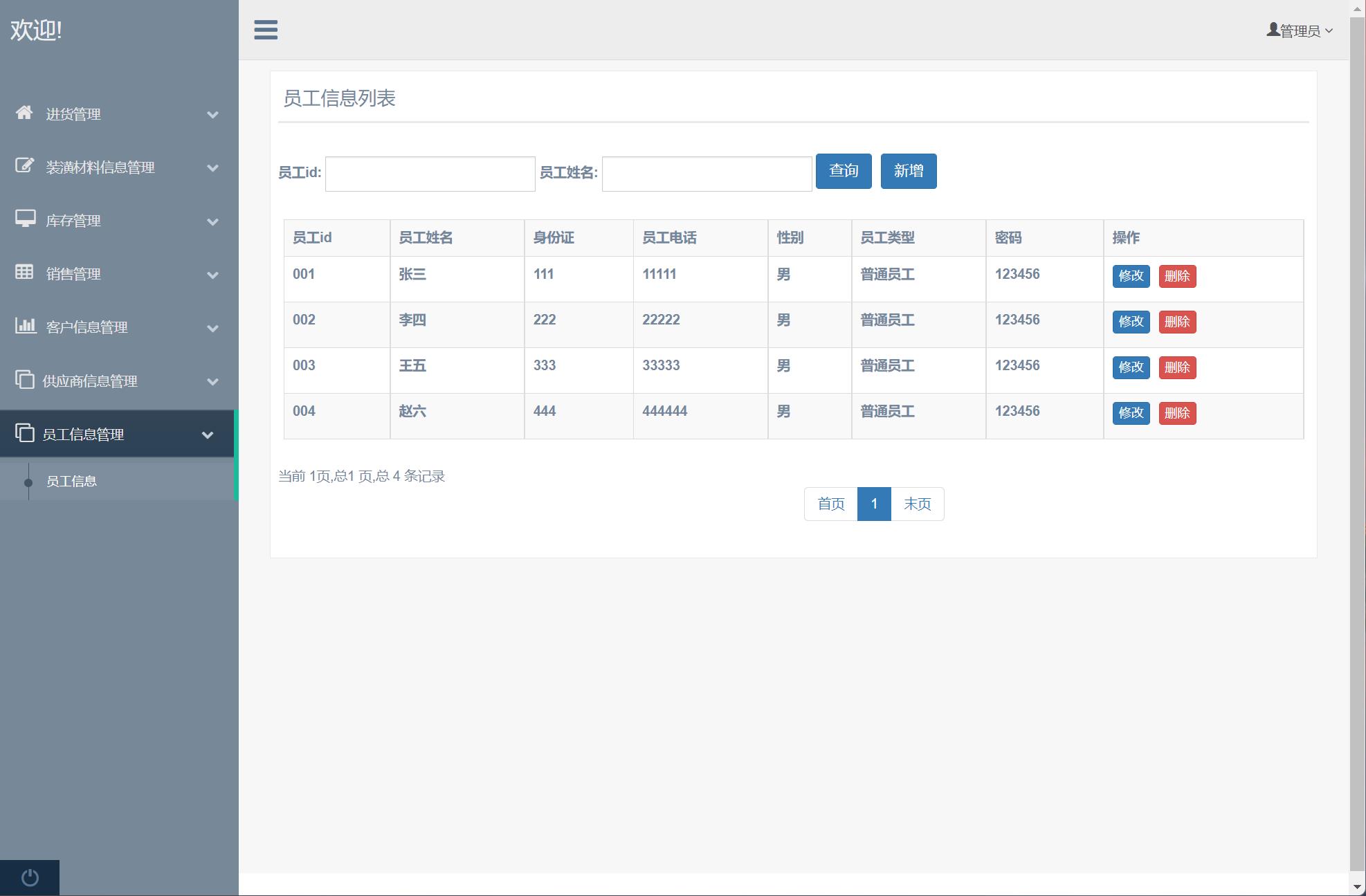Click the edit icon beside 装潢材料信息管理
Screen dimensions: 1366x896
[24, 165]
